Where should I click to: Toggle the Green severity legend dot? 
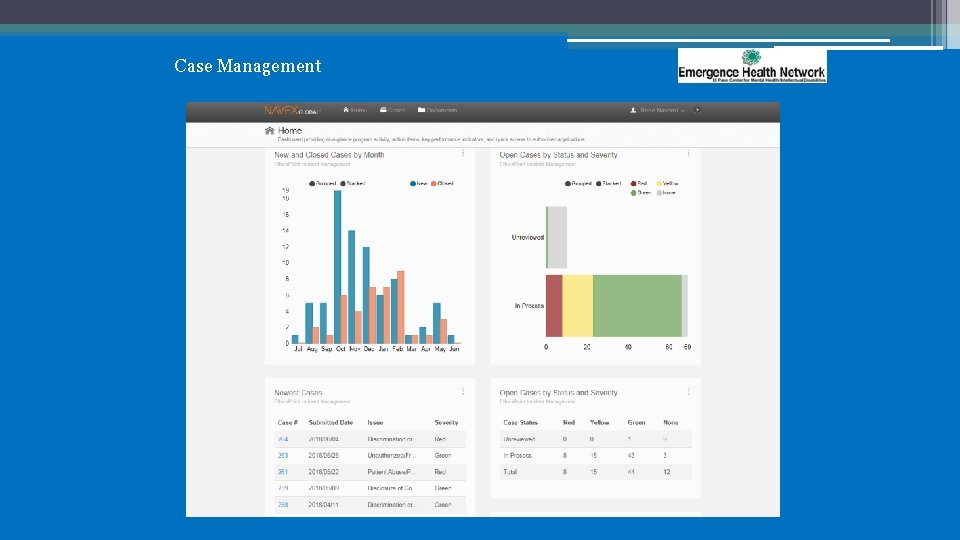(x=634, y=193)
